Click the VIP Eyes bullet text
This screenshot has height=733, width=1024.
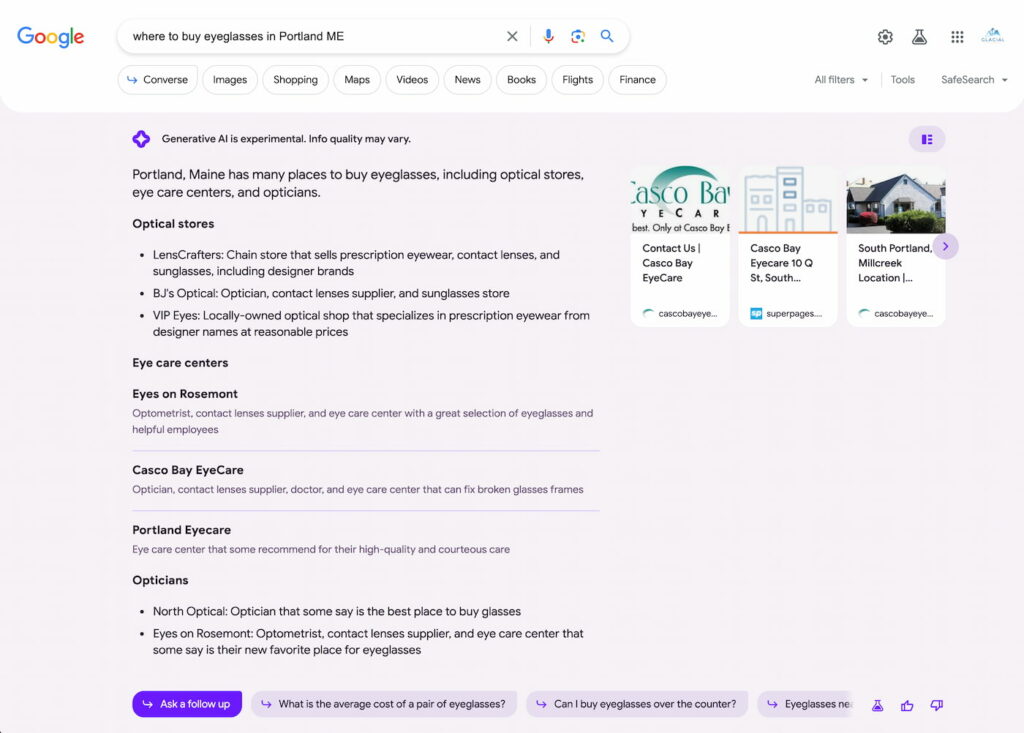point(371,323)
